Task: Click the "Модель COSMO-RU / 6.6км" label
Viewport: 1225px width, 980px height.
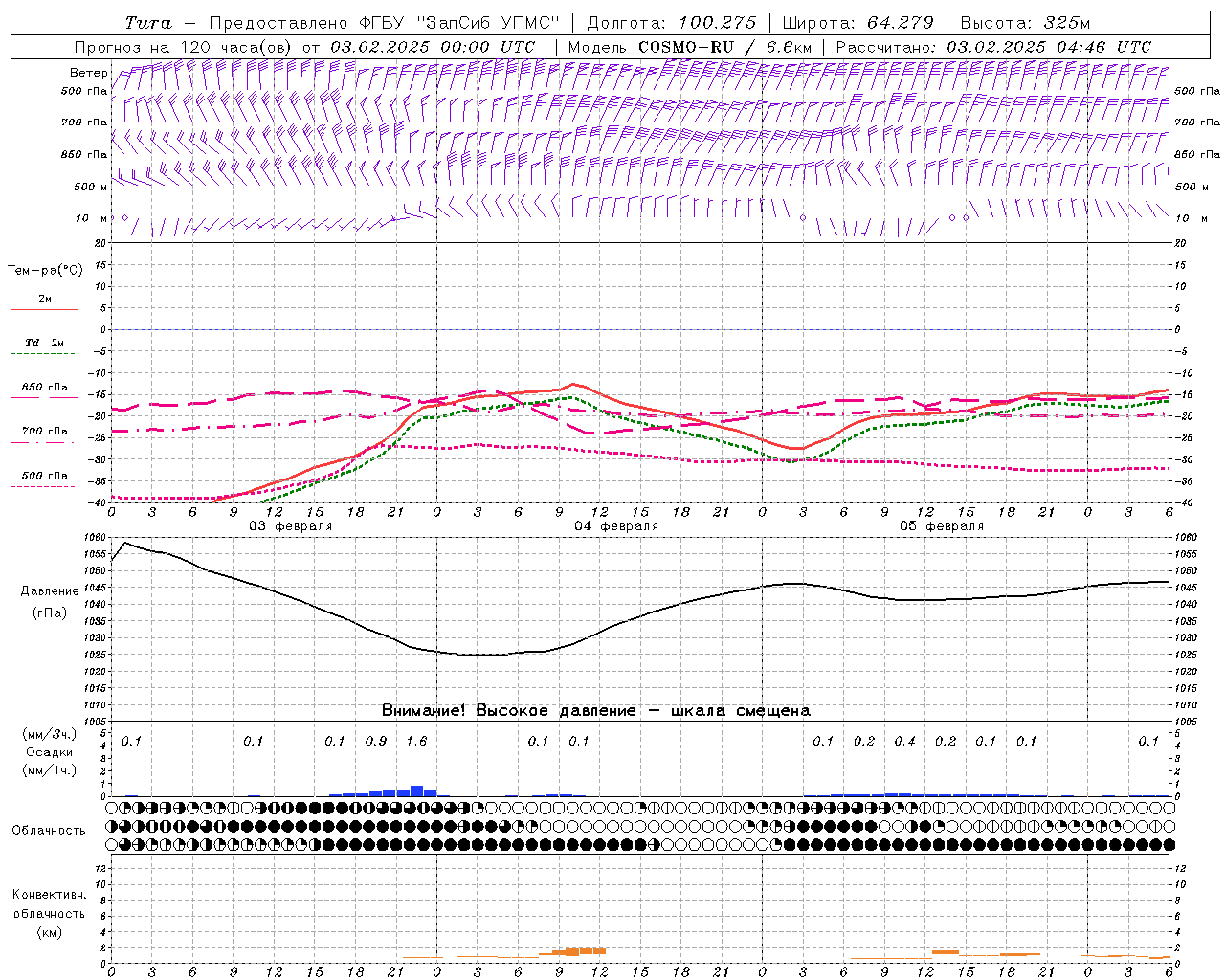Action: pyautogui.click(x=689, y=47)
